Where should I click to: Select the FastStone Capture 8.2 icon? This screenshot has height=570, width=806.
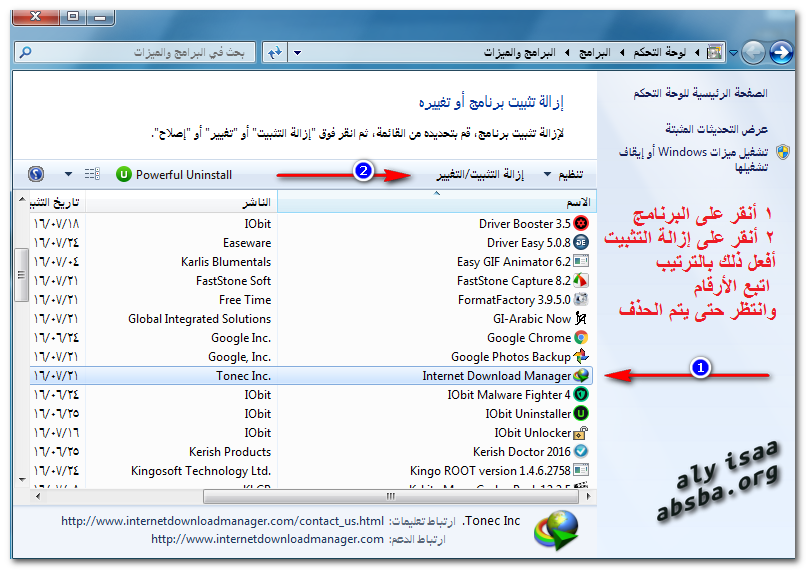click(x=581, y=281)
